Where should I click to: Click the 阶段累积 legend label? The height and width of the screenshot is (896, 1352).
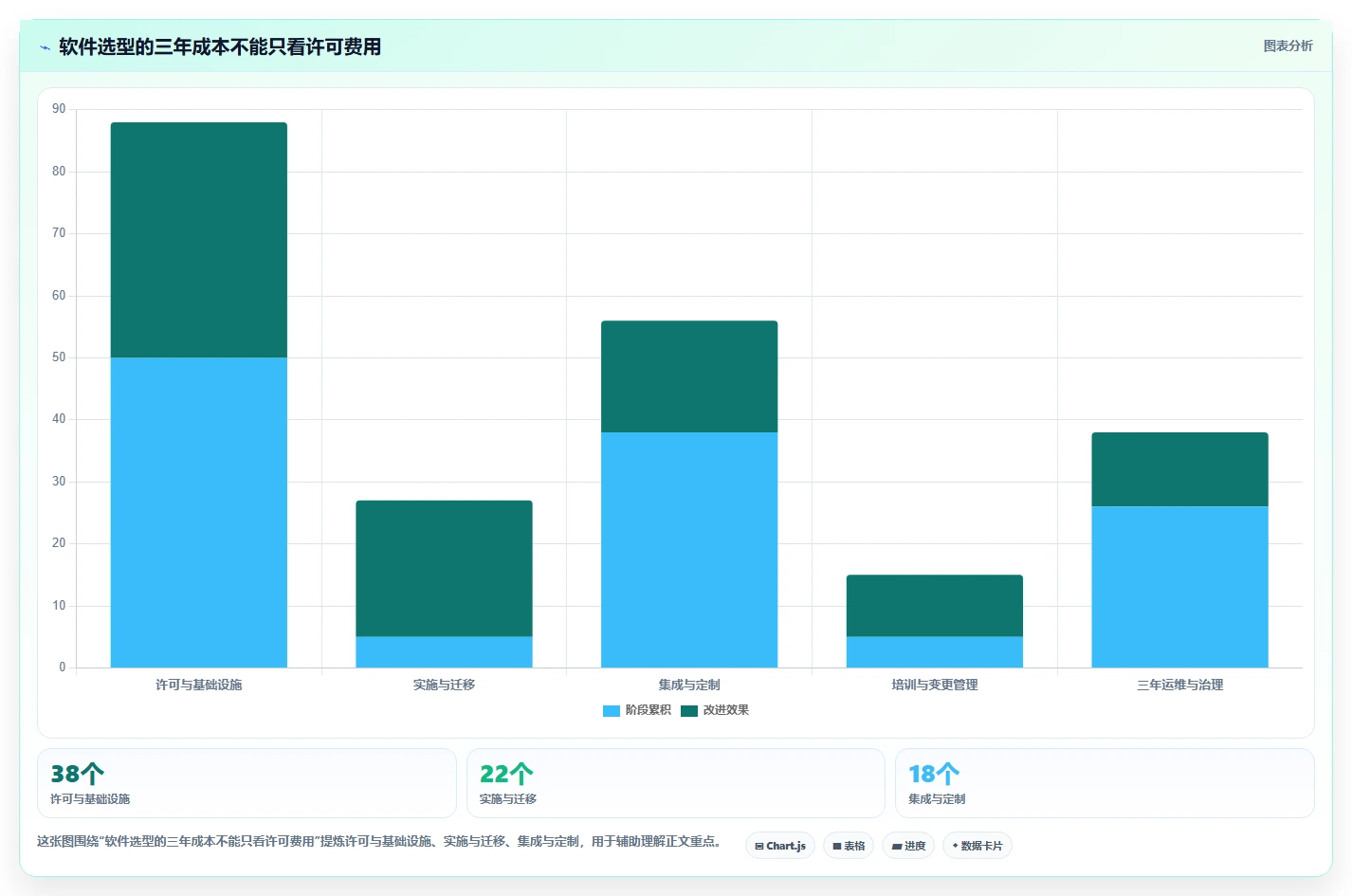[x=649, y=710]
